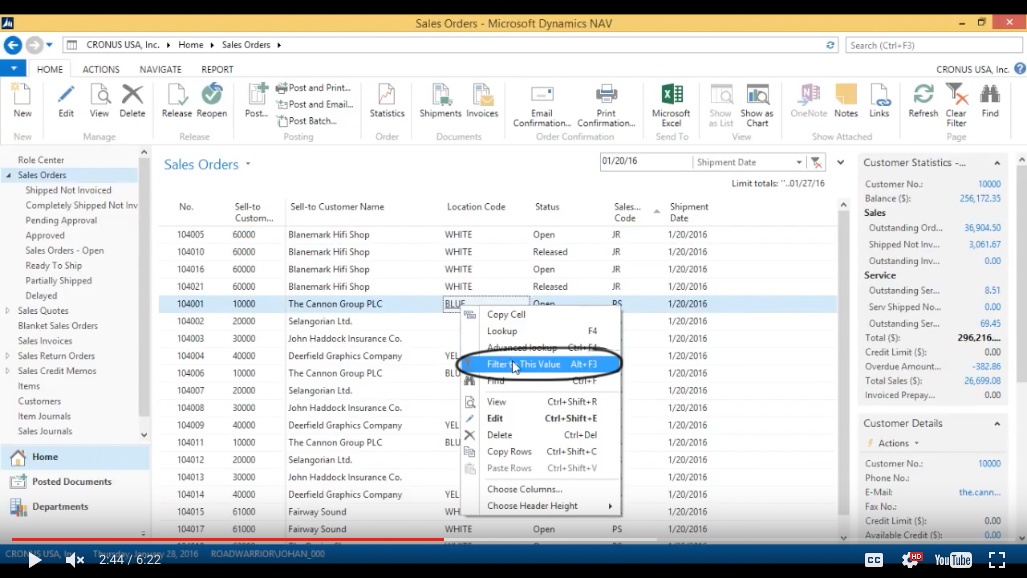Click Customer No. 10000 link in Customer Statistics

(989, 184)
